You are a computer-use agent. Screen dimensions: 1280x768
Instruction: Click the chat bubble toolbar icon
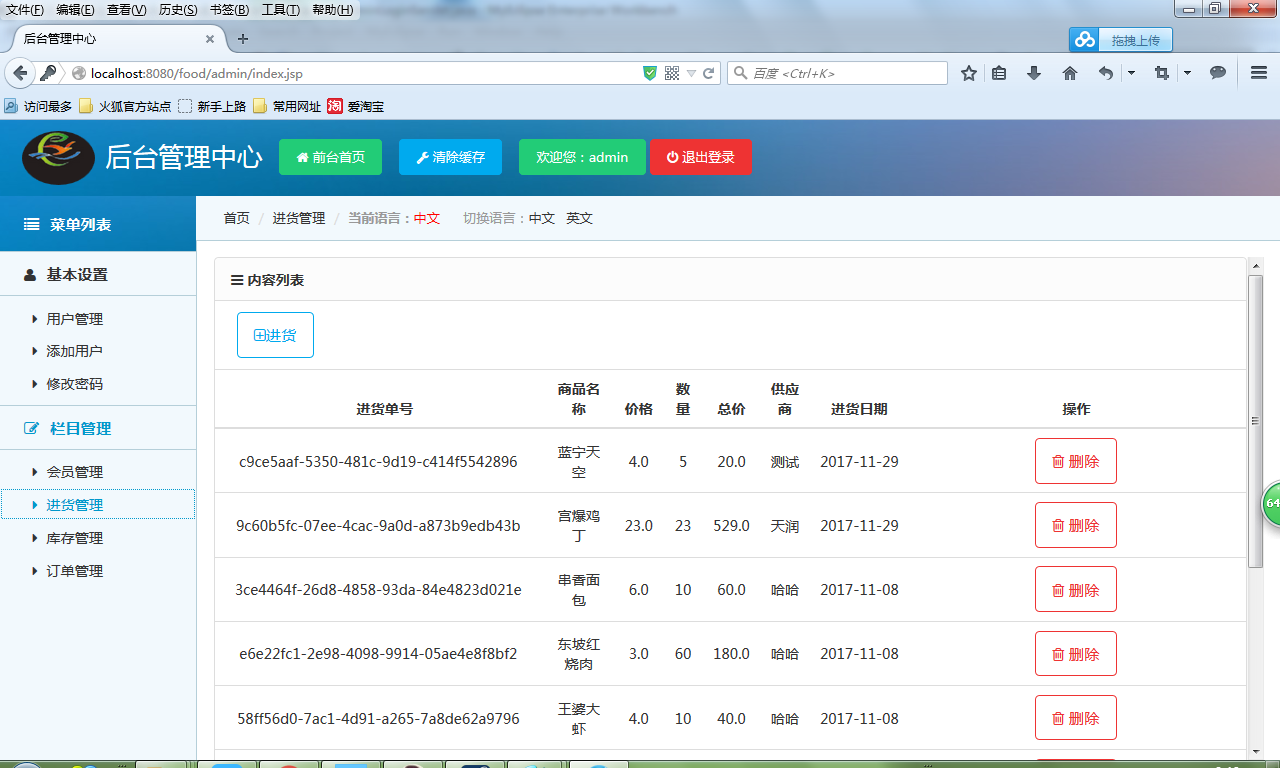(1218, 73)
